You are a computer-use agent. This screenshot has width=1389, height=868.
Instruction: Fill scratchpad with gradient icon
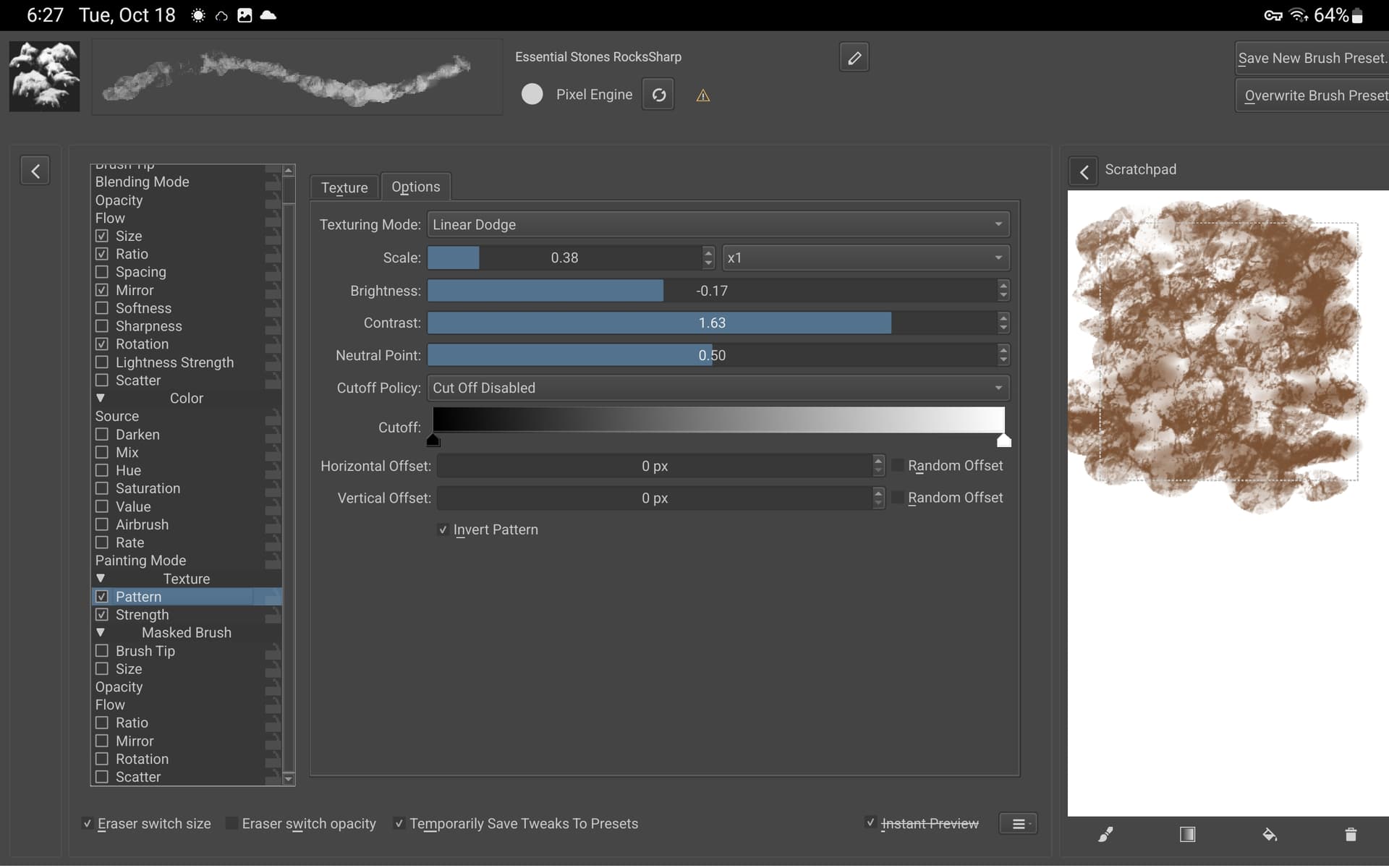pos(1187,835)
